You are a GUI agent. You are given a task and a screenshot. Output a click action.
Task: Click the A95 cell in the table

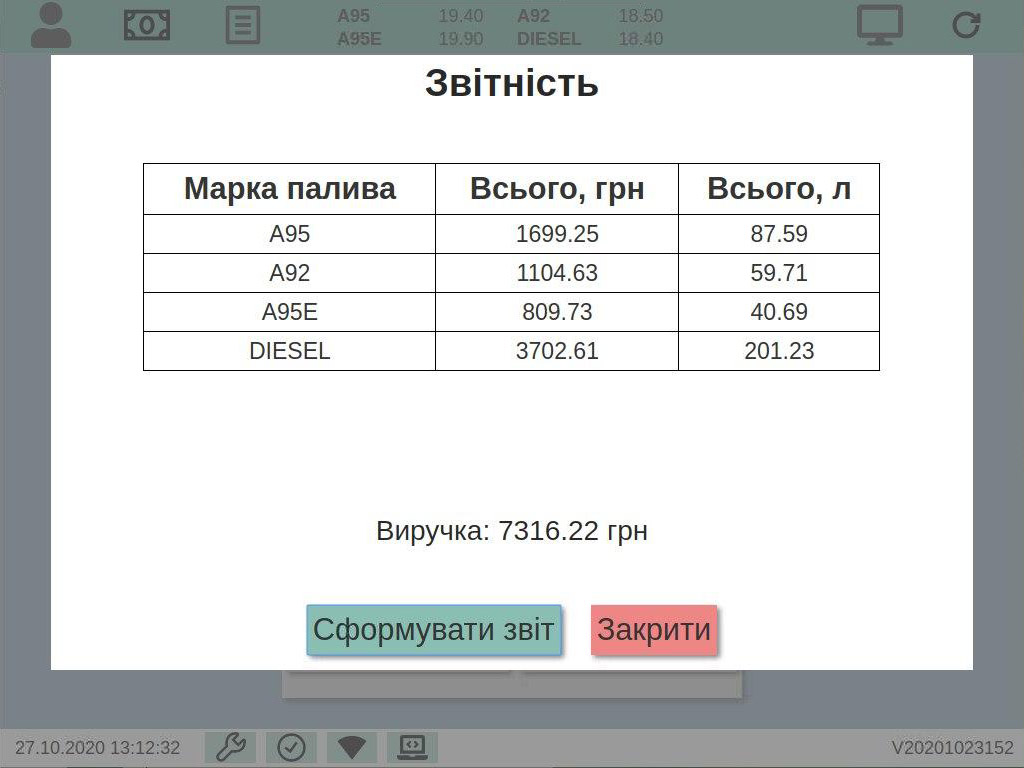pos(289,234)
